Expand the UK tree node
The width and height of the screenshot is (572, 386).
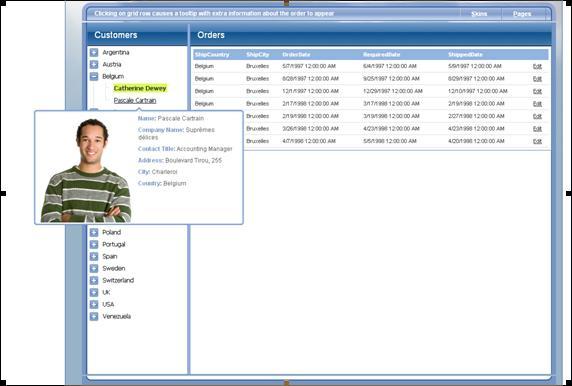(x=94, y=293)
